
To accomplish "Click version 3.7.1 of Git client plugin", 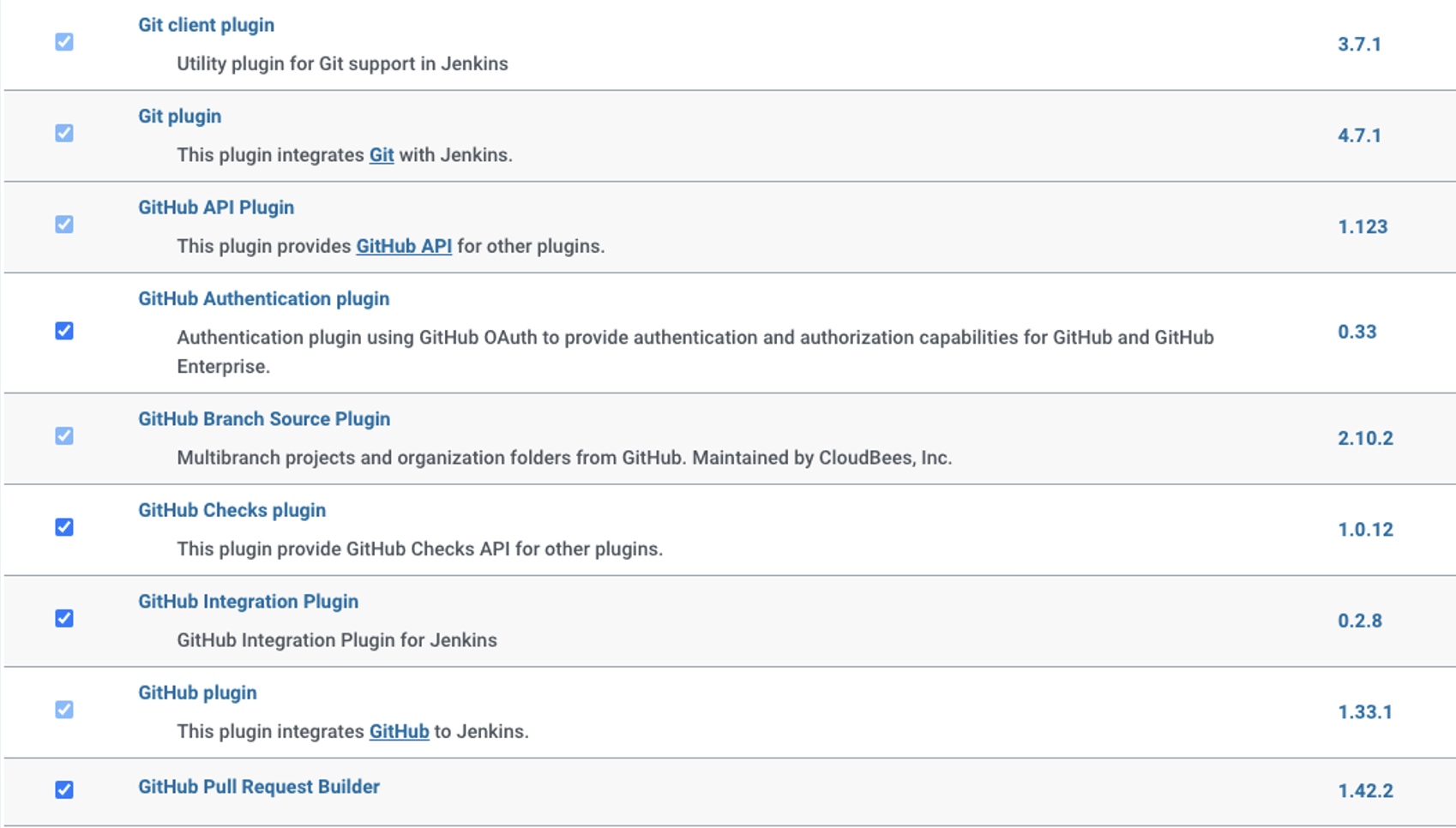I will click(1360, 45).
